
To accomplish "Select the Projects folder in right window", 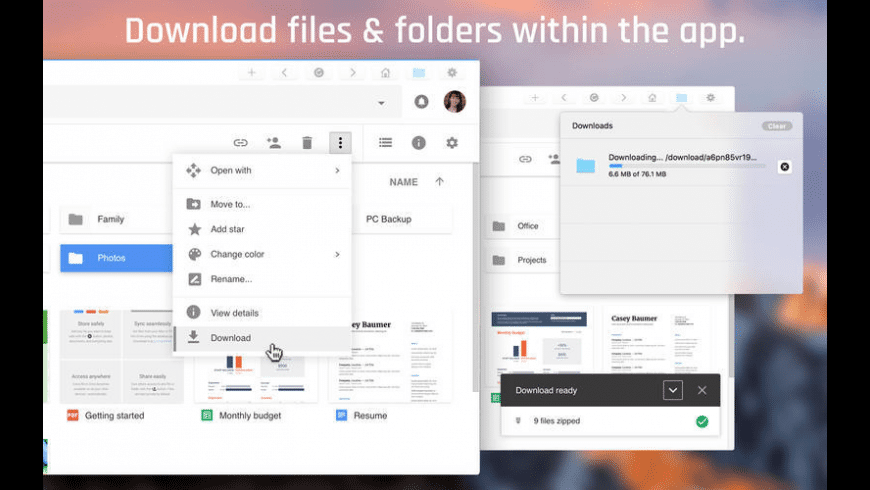I will click(x=523, y=260).
